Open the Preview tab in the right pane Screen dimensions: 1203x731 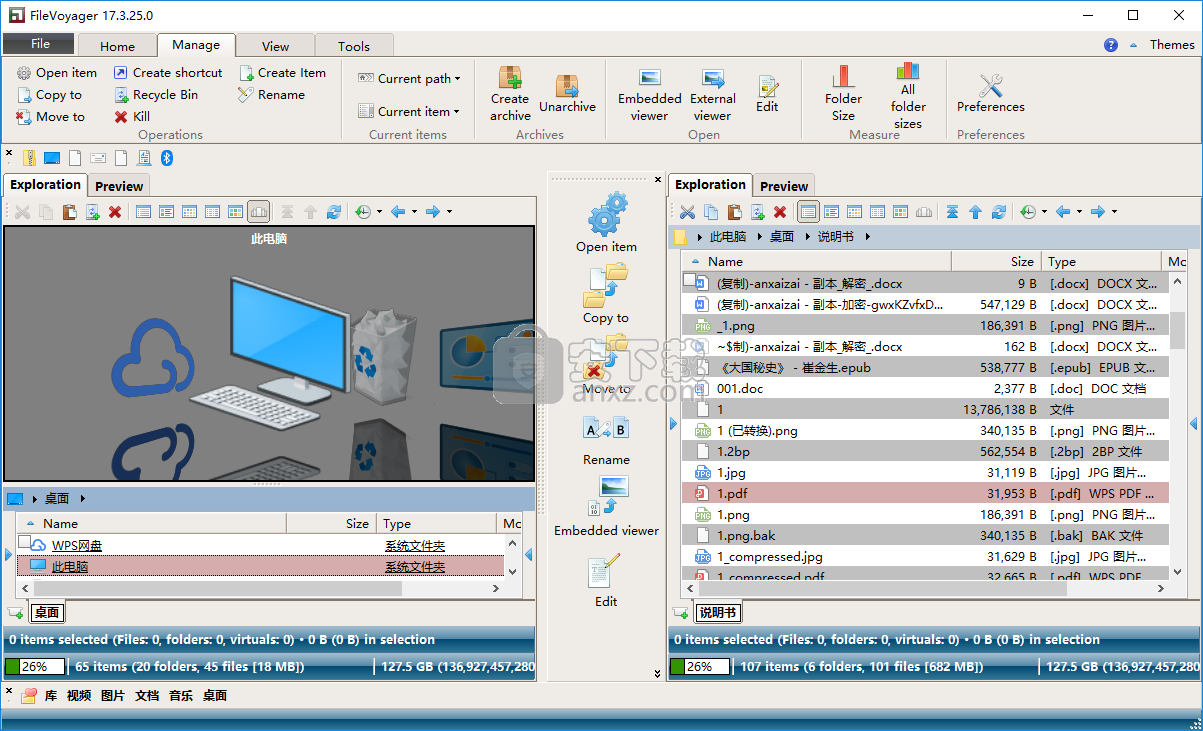tap(784, 186)
